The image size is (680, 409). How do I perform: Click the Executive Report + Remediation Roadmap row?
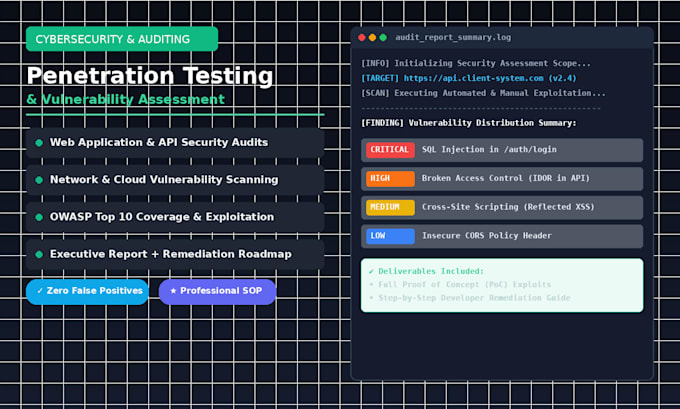coord(175,255)
